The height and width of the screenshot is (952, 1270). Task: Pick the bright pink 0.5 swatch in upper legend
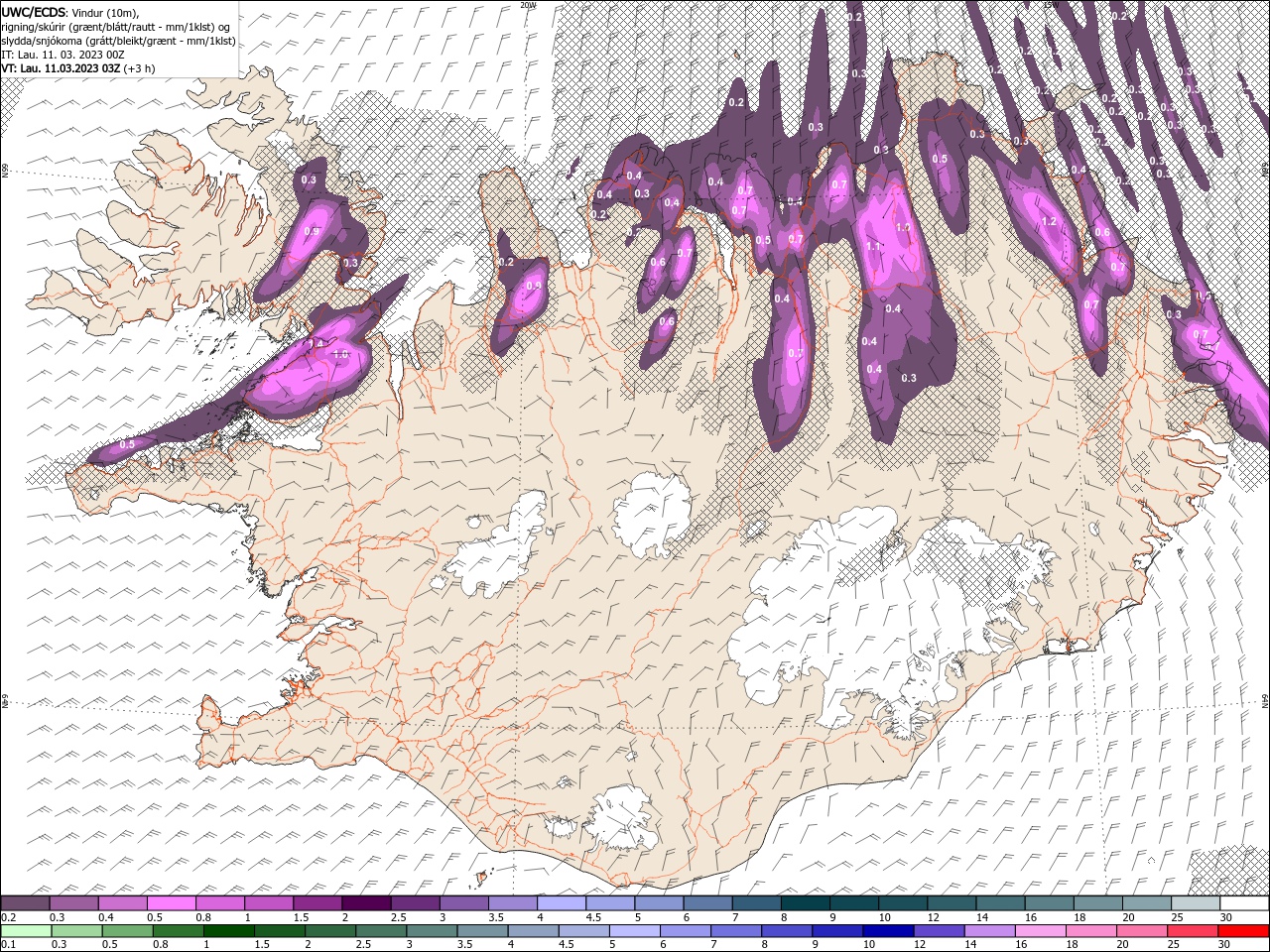(172, 903)
